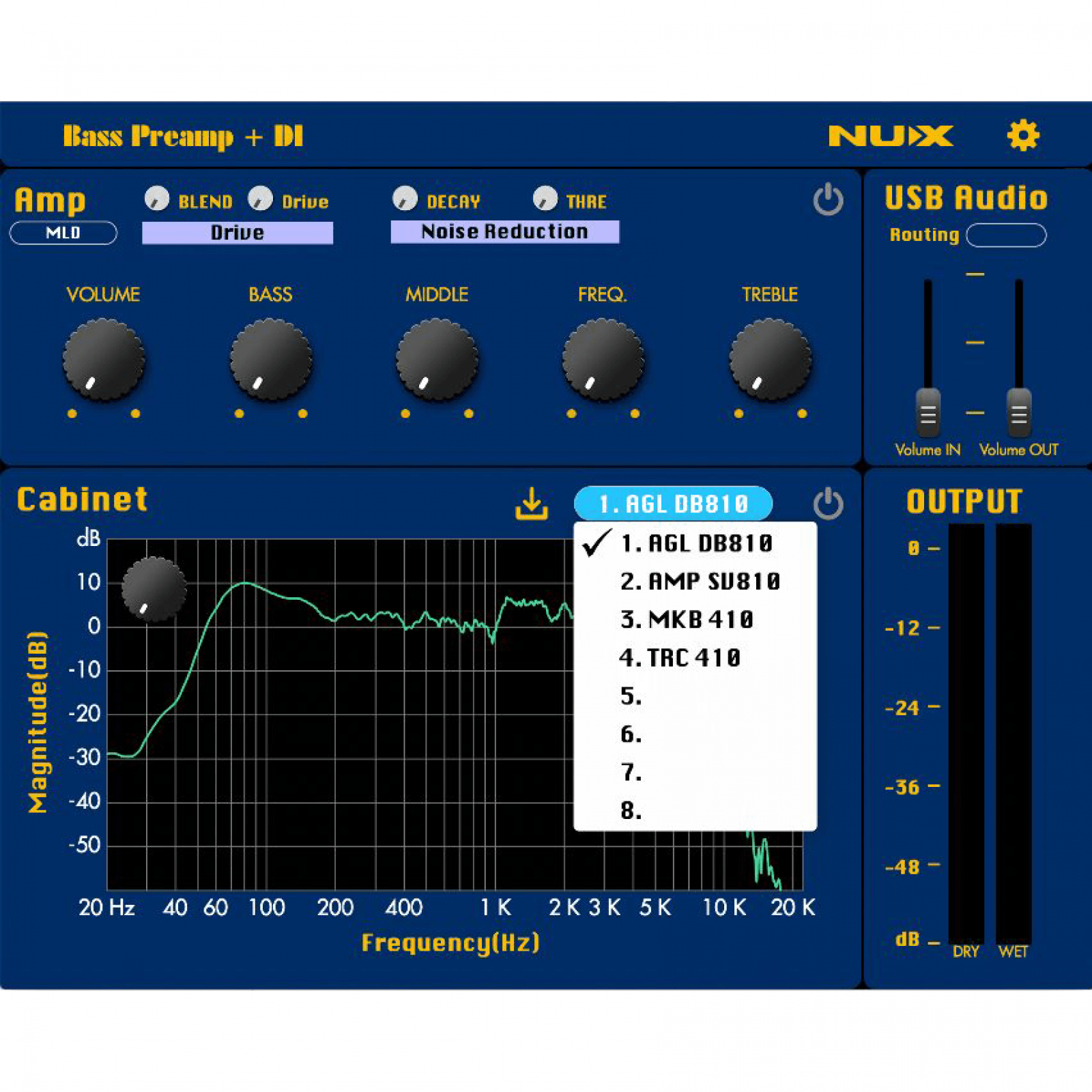Select 2. AMP SV810 from cabinet list
The image size is (1092, 1092).
pyautogui.click(x=700, y=581)
